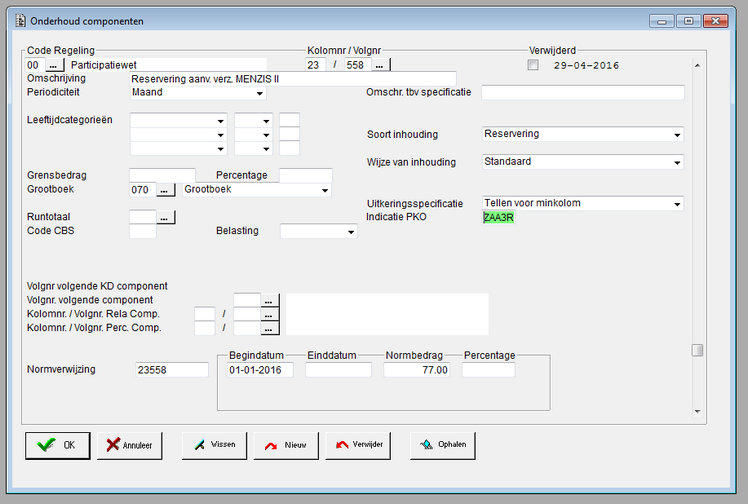This screenshot has height=504, width=748.
Task: Click the Participatiewet text
Action: [x=104, y=65]
